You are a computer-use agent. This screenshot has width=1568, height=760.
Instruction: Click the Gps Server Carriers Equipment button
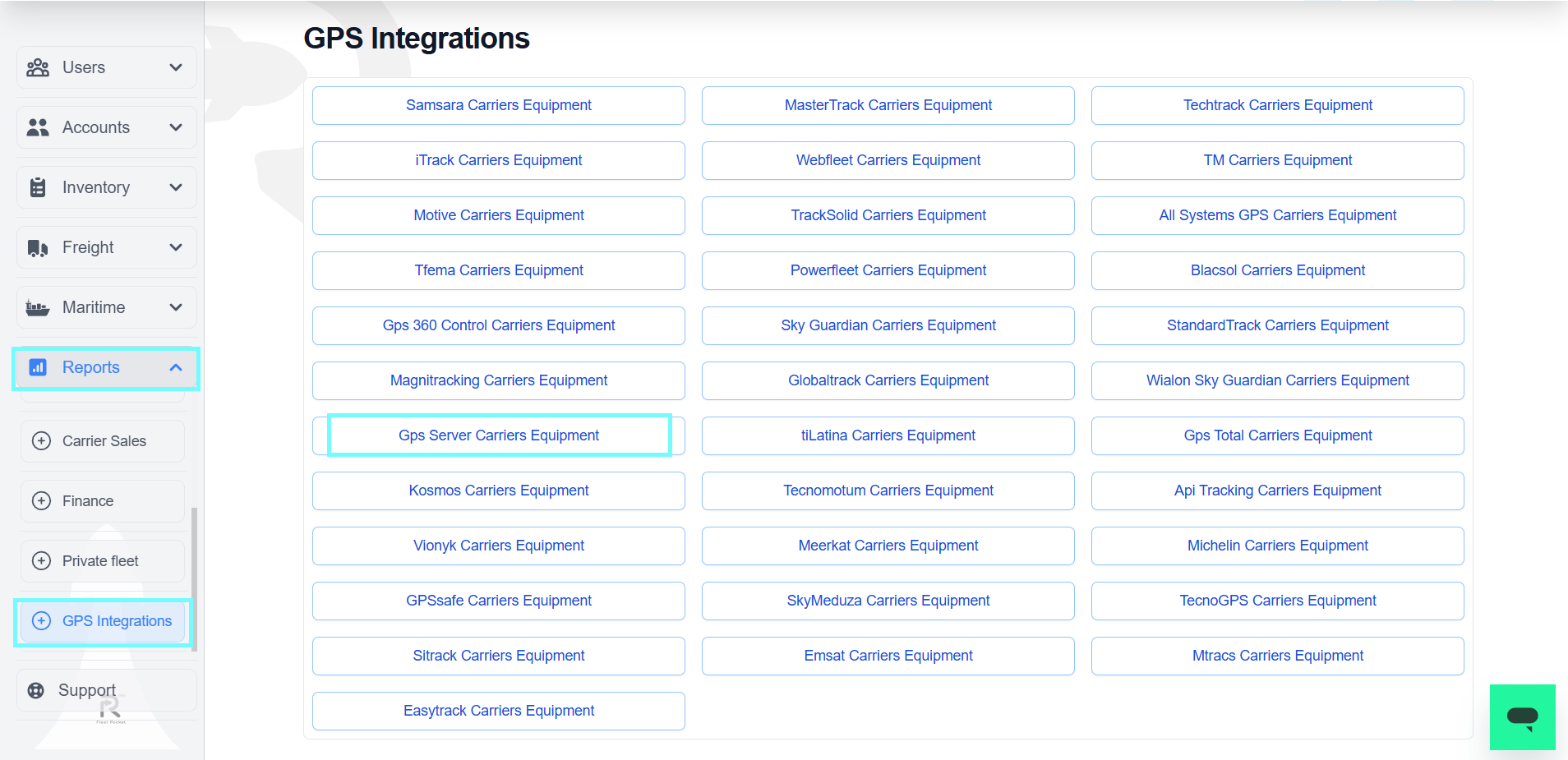(x=498, y=435)
